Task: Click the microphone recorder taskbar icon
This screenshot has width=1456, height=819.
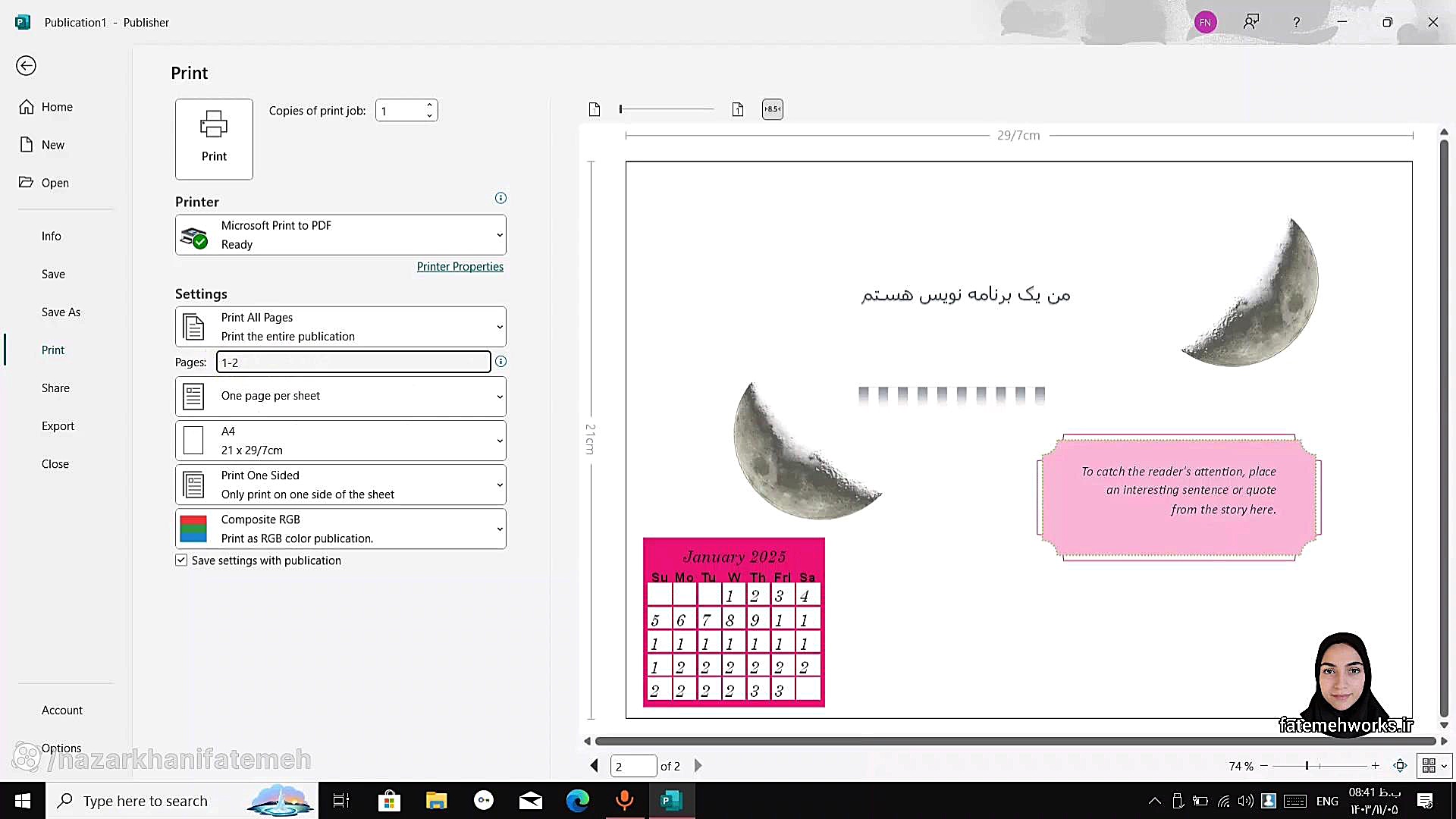Action: pyautogui.click(x=625, y=801)
